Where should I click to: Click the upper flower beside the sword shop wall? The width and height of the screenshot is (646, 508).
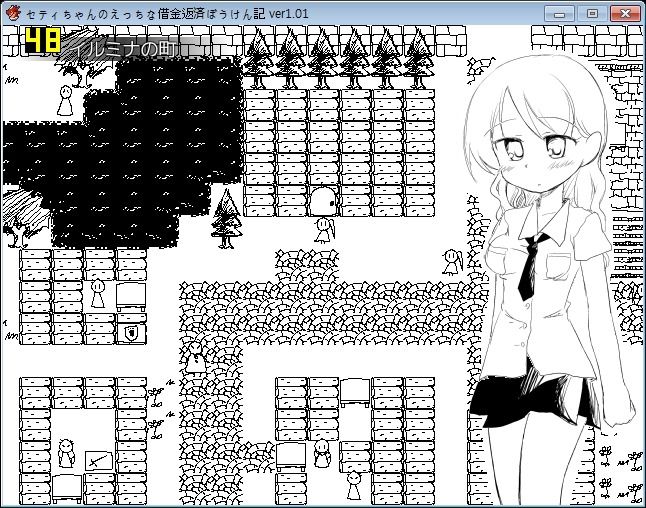pyautogui.click(x=156, y=396)
